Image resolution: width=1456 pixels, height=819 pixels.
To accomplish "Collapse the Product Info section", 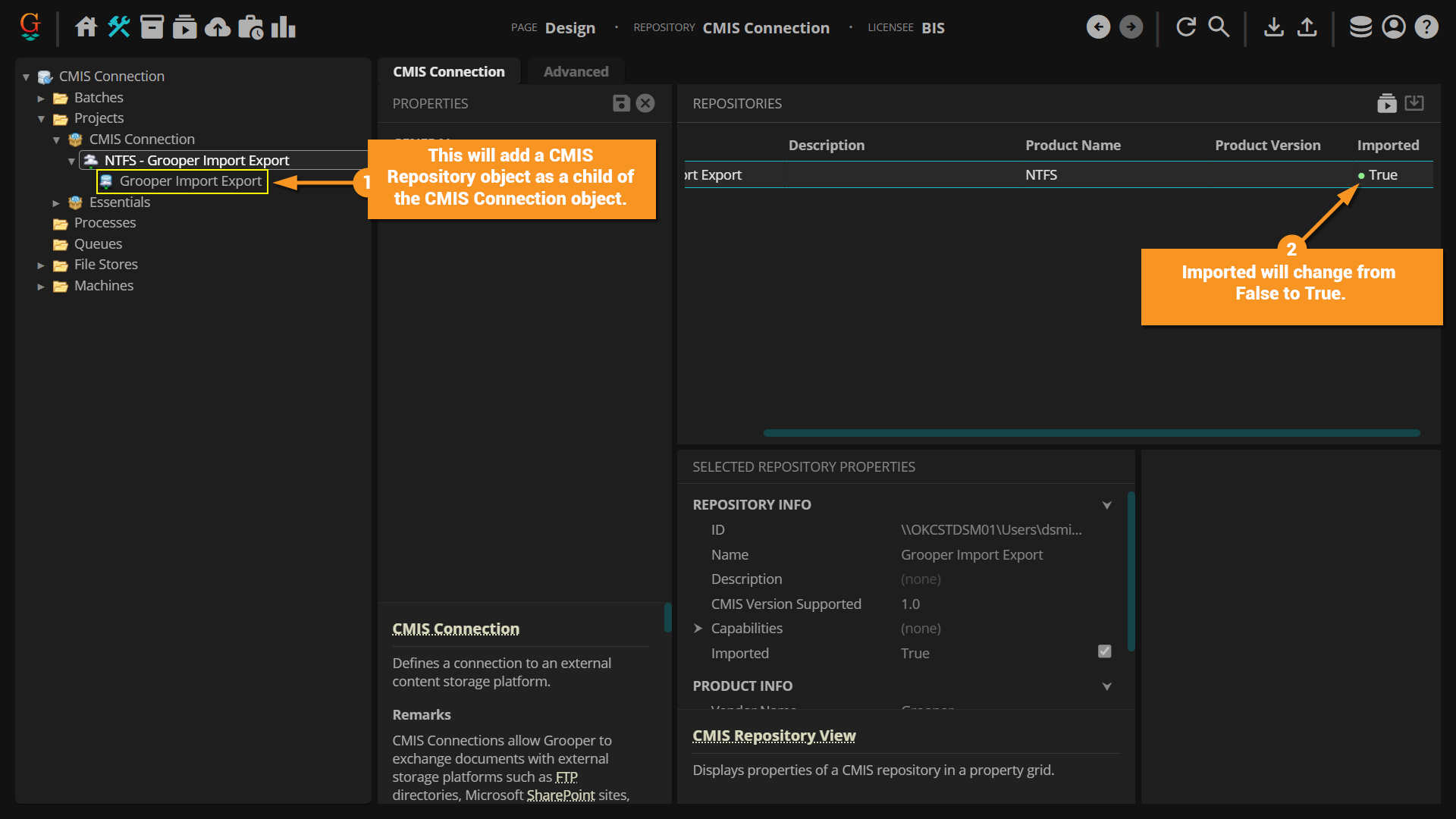I will [x=1106, y=686].
